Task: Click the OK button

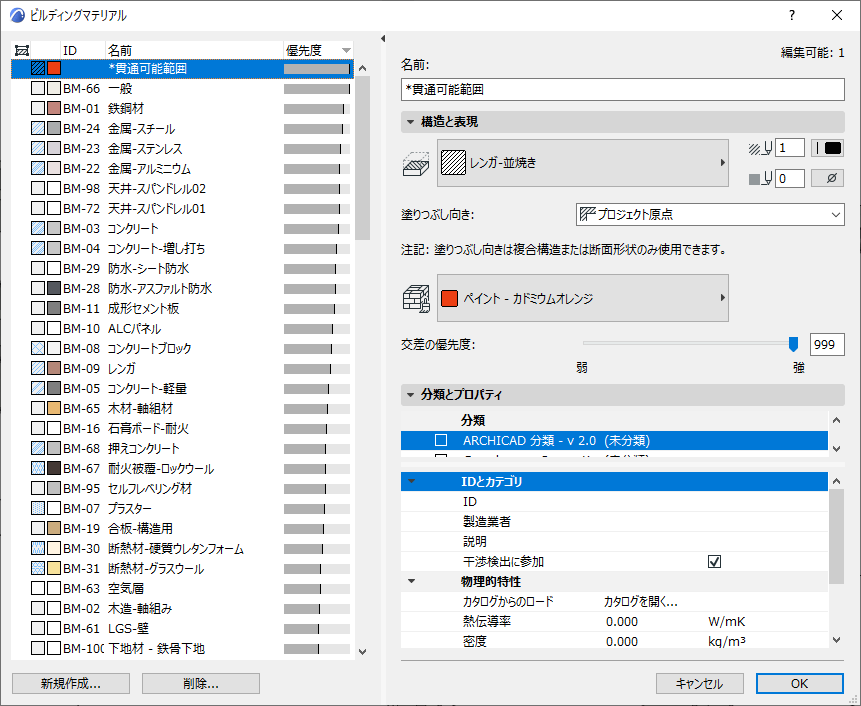Action: click(x=800, y=683)
